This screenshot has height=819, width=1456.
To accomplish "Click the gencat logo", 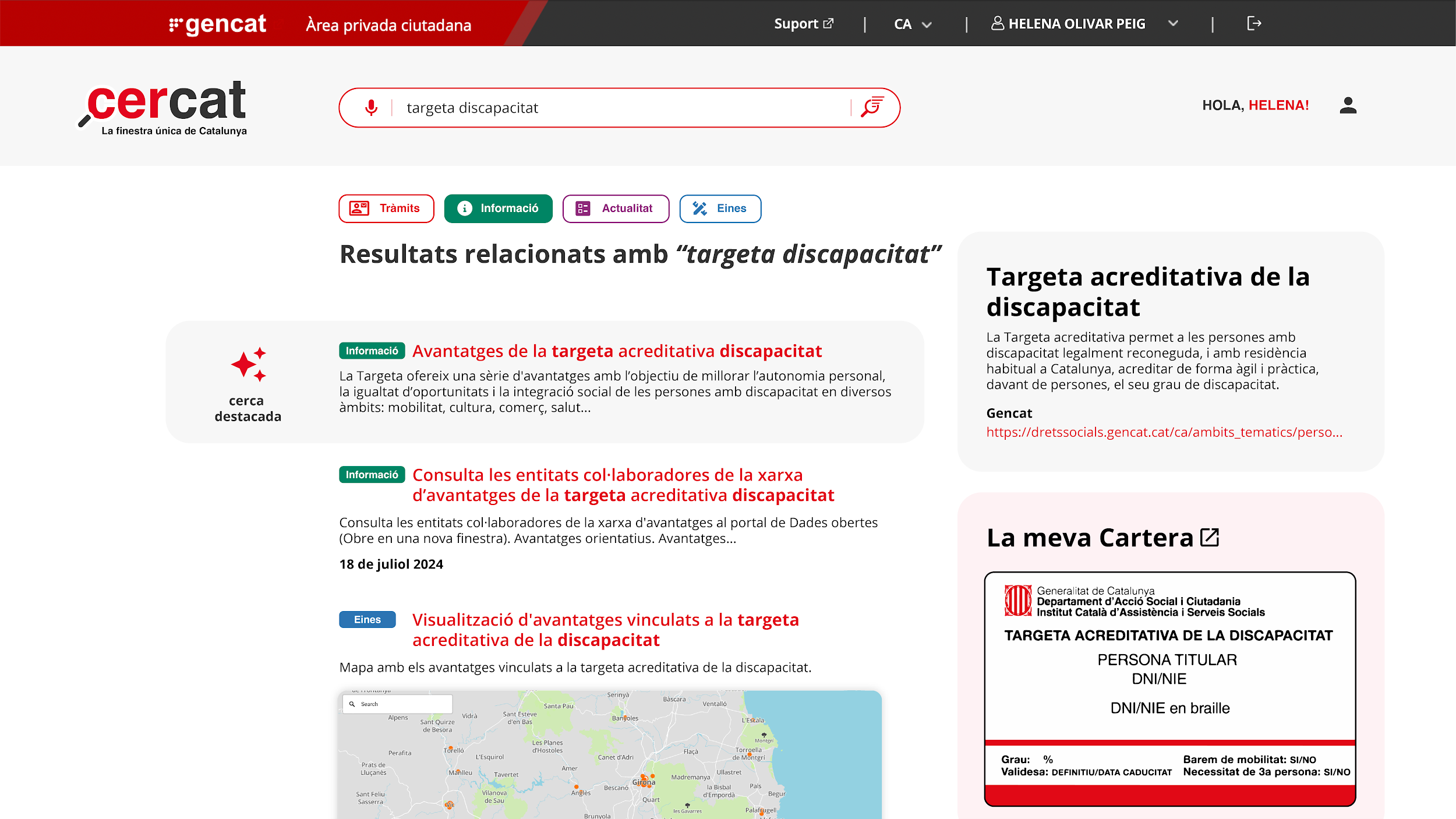I will (217, 24).
